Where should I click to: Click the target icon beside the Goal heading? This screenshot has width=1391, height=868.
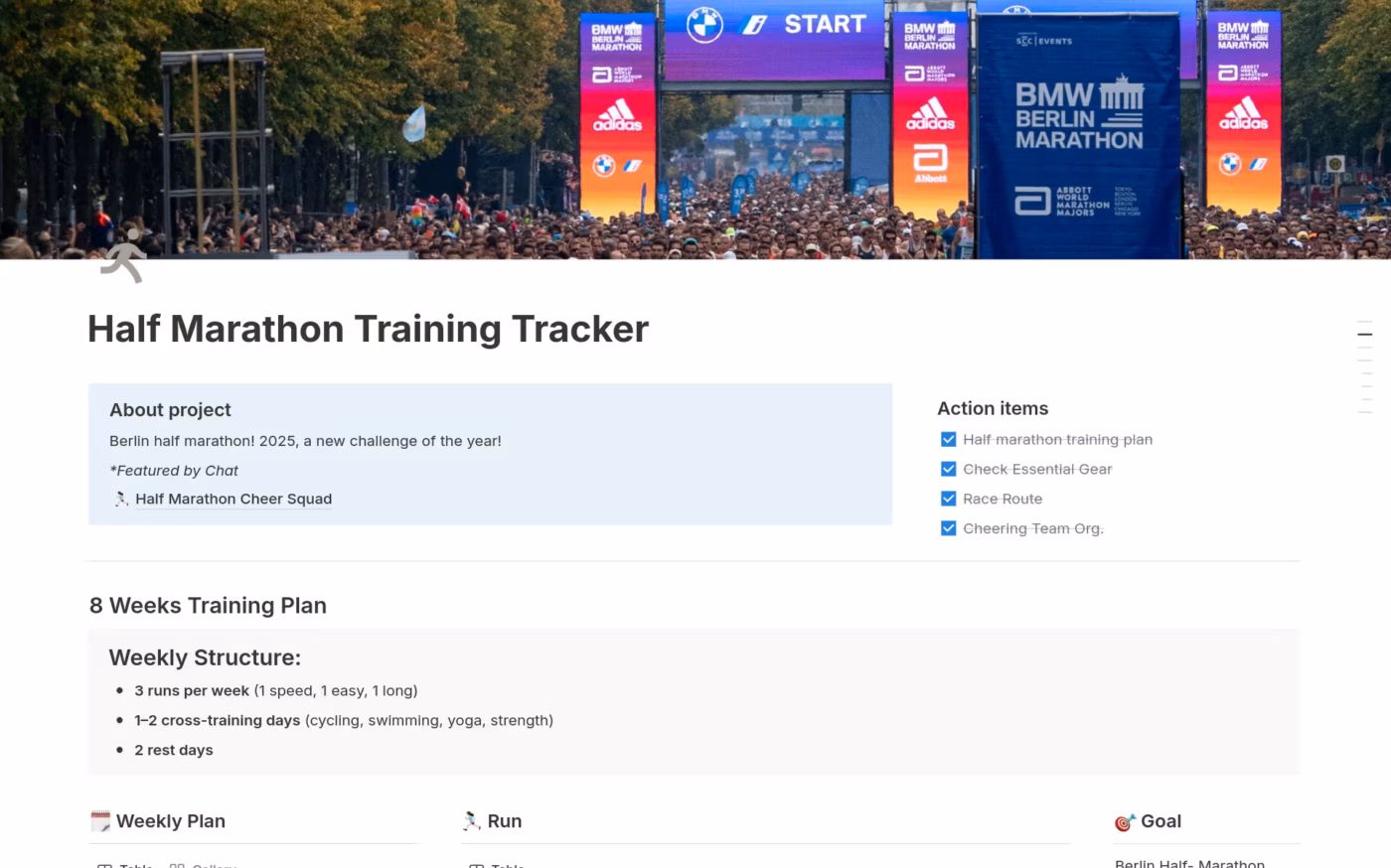1124,821
